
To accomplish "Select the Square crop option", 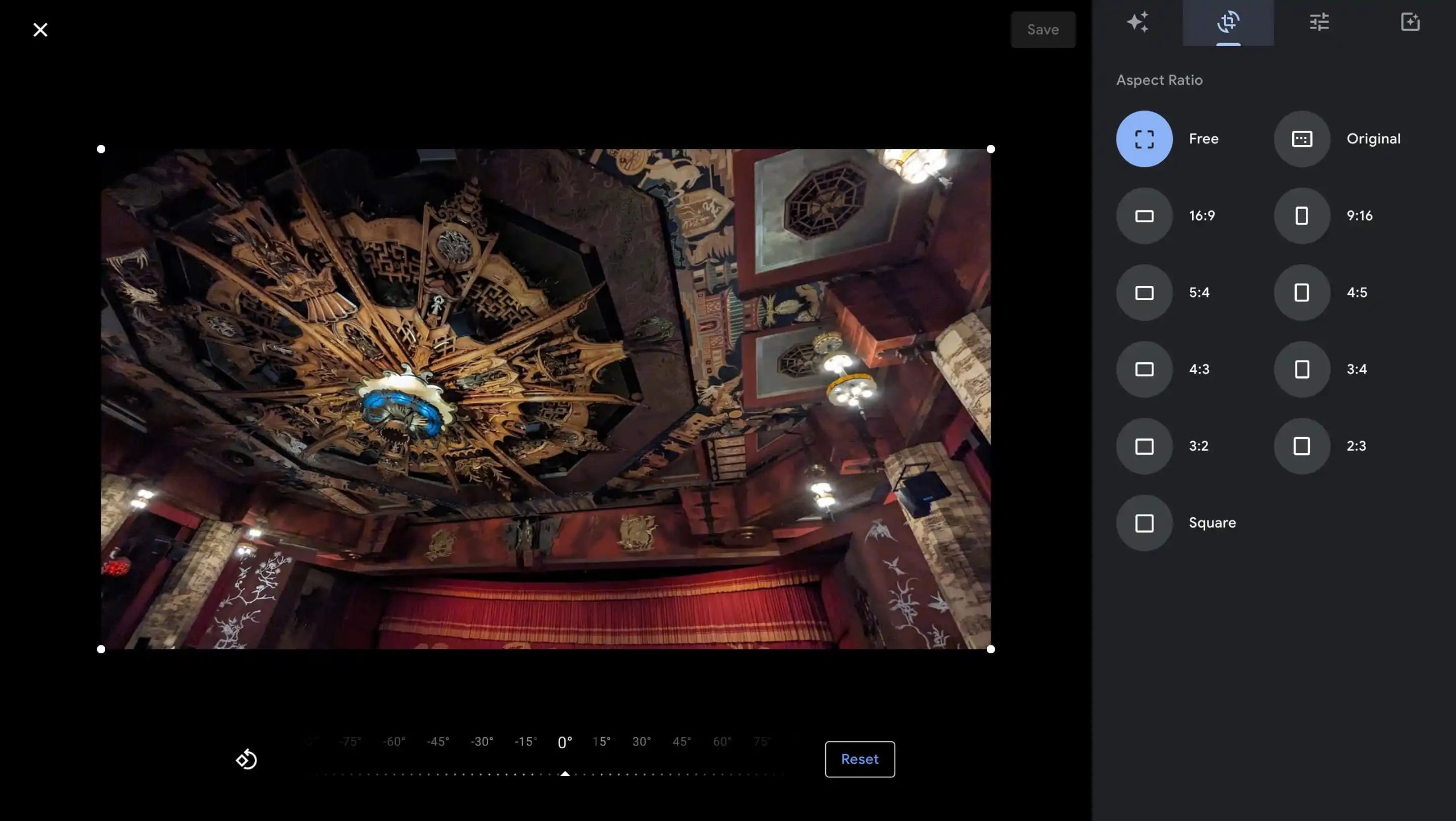I will (1144, 523).
